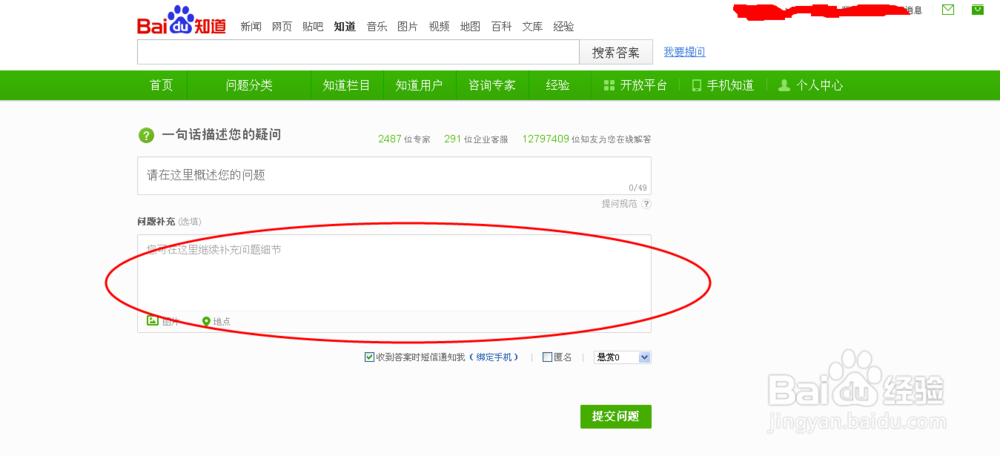The height and width of the screenshot is (456, 1000).
Task: Open the 知道用户 nav item
Action: [419, 85]
